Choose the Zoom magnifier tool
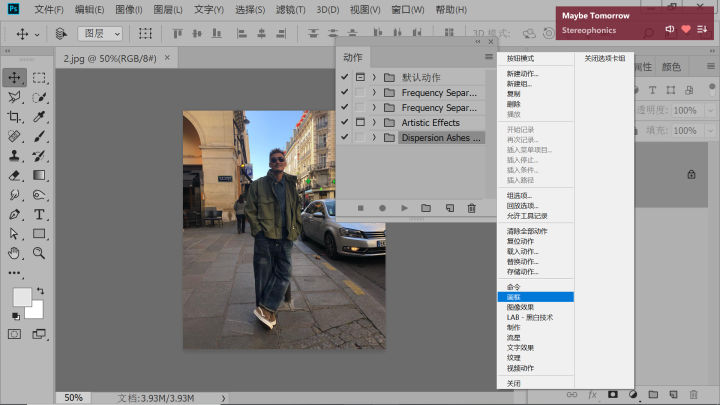720x405 pixels. 39,253
